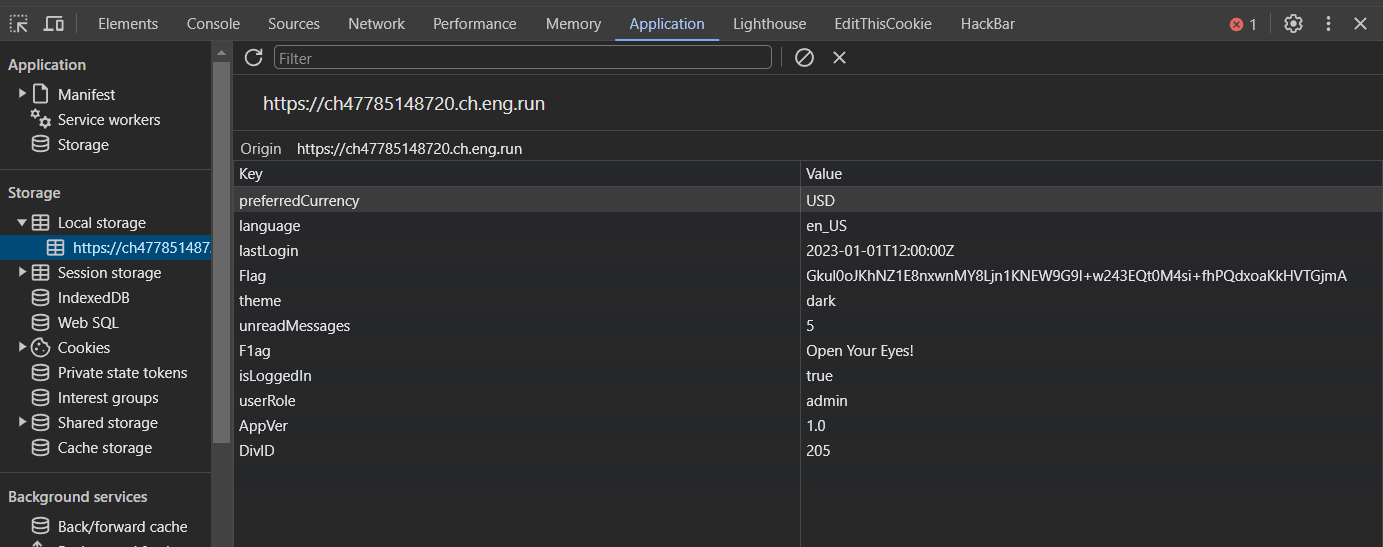Expand the Manifest tree item
This screenshot has width=1383, height=547.
click(x=23, y=94)
